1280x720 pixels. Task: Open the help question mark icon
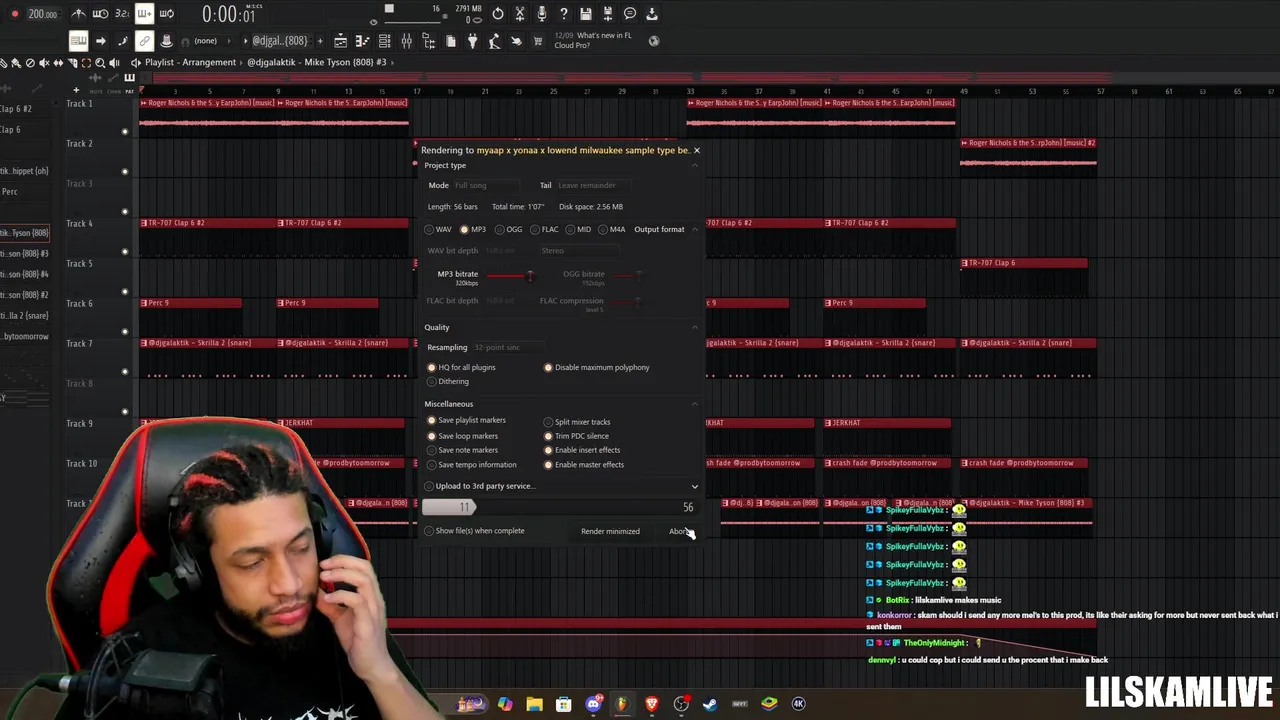[564, 14]
